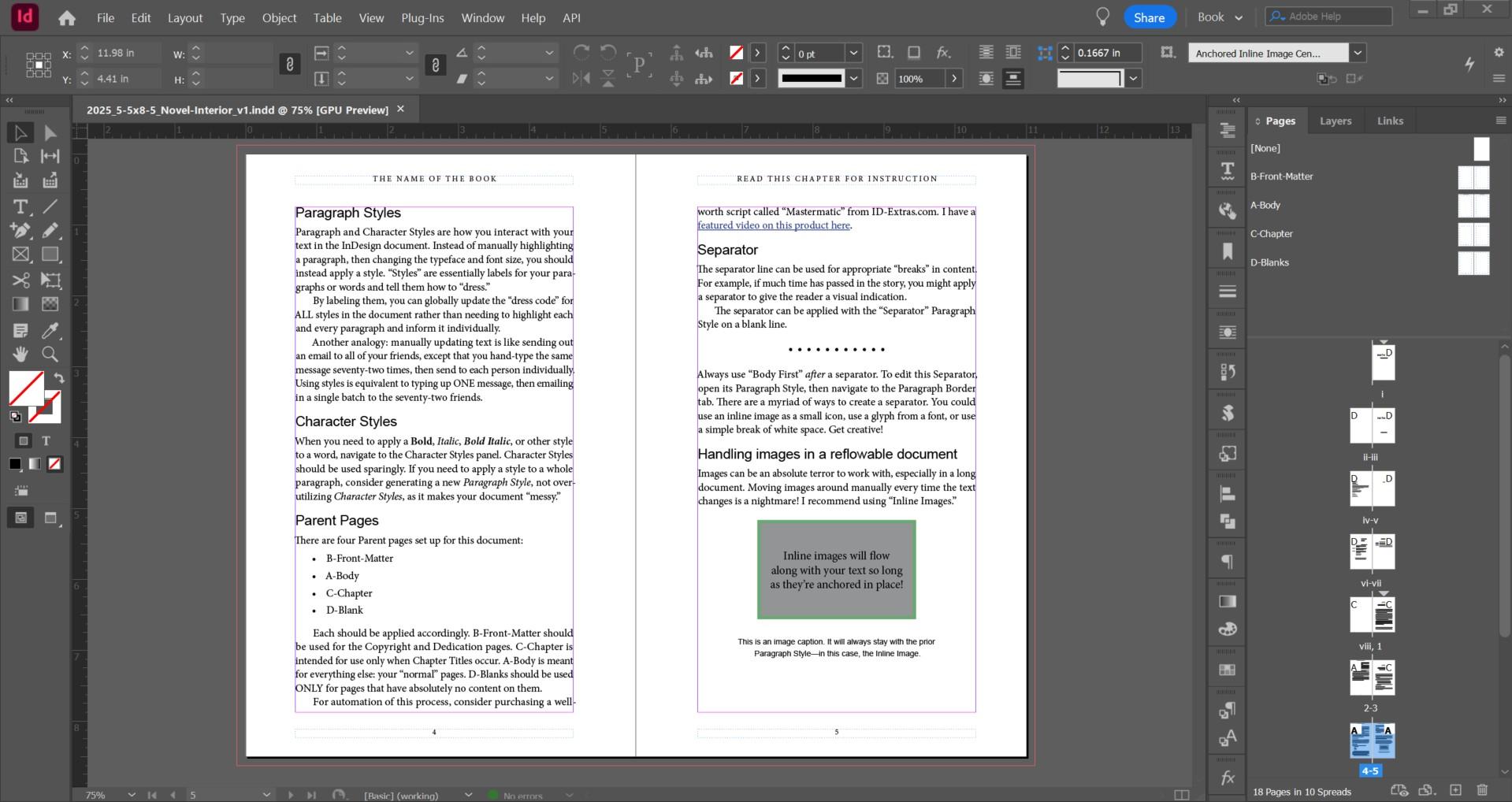Delete selected pages with trash icon
Screen dimensions: 1512x802
pos(1482,790)
